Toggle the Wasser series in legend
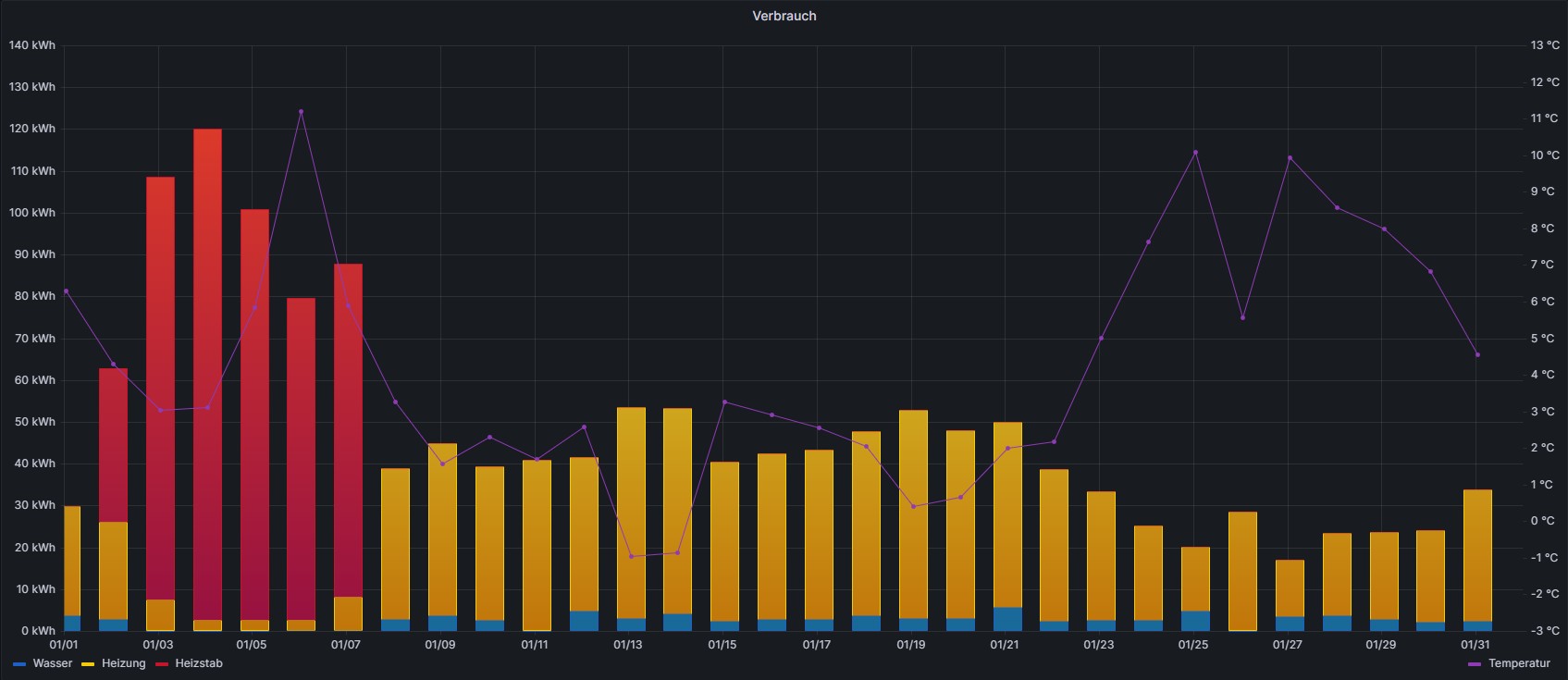1568x680 pixels. point(52,663)
